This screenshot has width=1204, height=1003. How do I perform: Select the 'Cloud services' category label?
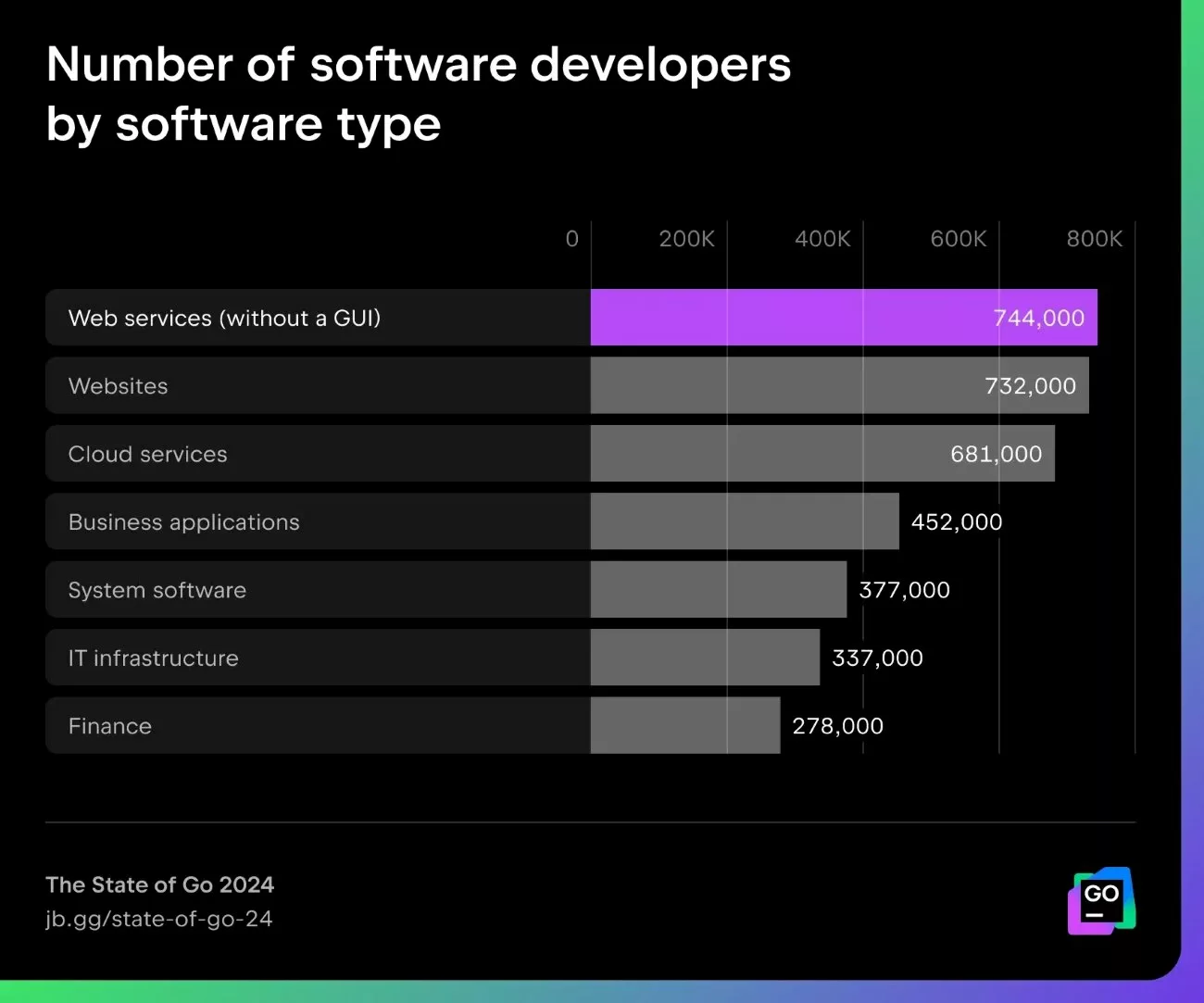click(147, 454)
